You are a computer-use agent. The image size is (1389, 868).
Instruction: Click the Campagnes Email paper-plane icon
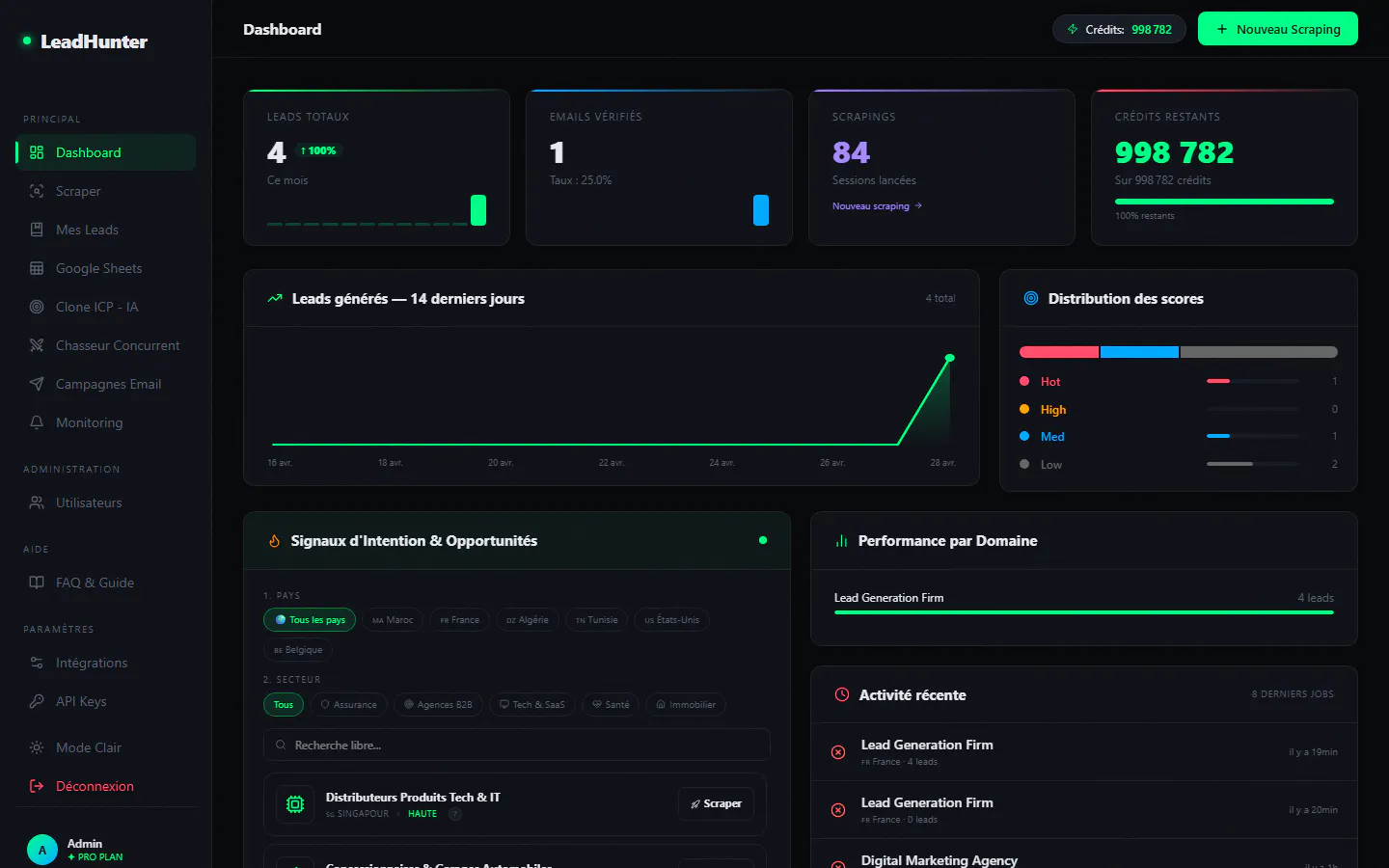coord(37,384)
